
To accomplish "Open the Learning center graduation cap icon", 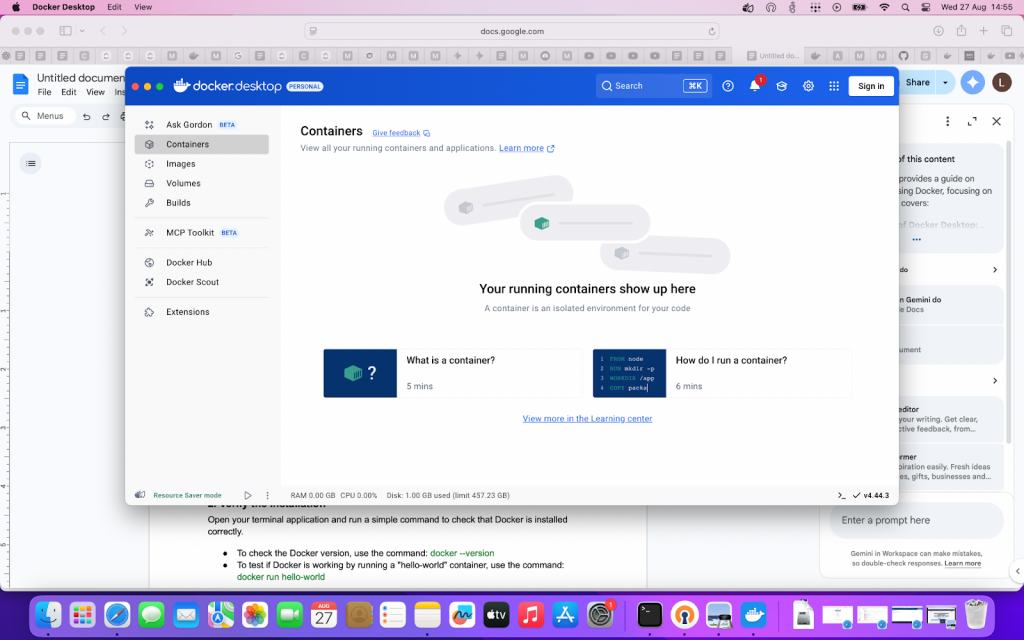I will click(x=782, y=86).
